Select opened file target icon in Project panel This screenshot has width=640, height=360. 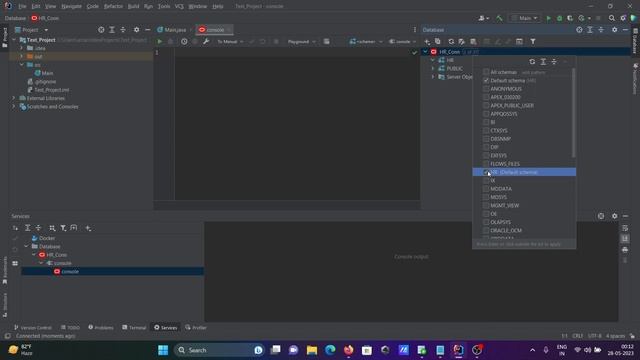[x=101, y=30]
